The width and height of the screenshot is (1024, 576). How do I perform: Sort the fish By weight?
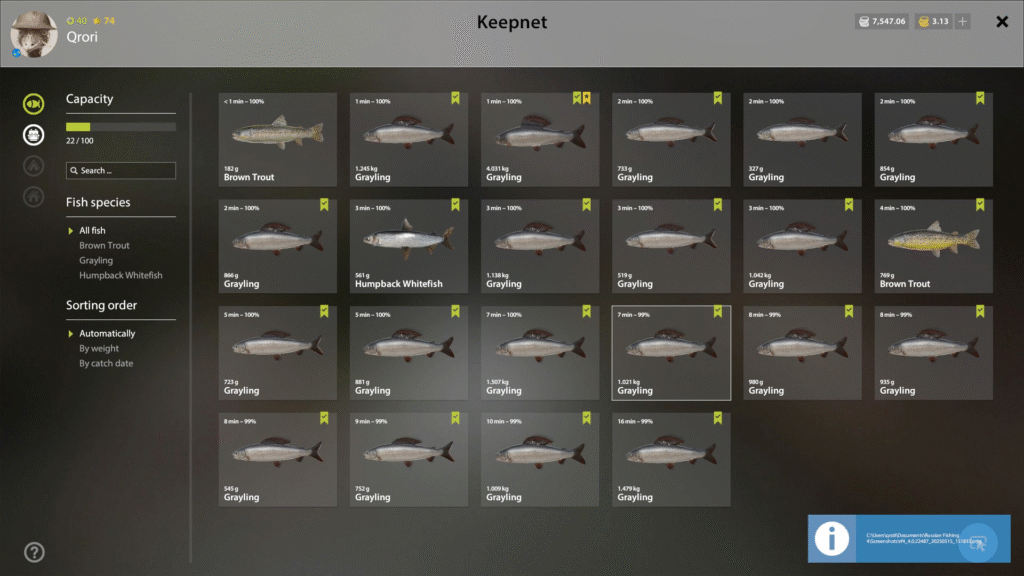[x=99, y=348]
